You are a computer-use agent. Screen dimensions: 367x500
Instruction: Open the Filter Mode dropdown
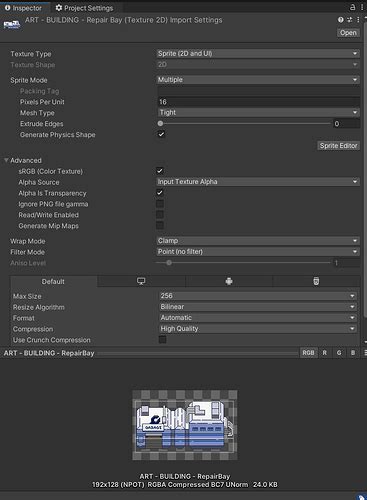click(258, 252)
